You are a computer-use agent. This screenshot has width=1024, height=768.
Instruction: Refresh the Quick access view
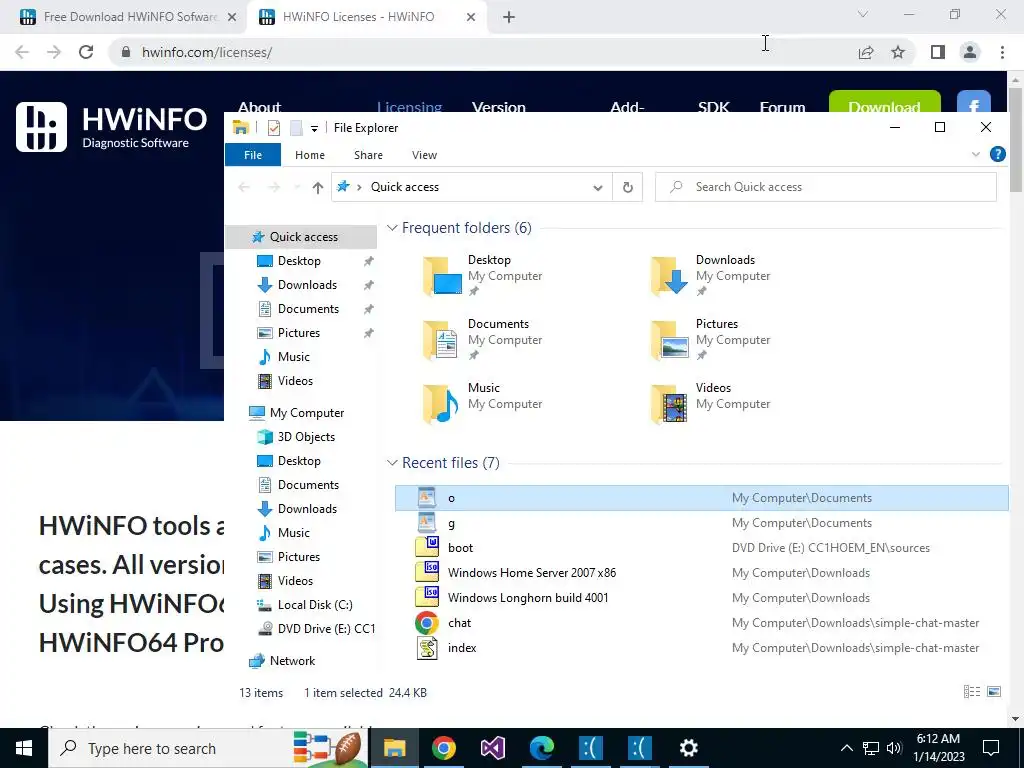[628, 187]
